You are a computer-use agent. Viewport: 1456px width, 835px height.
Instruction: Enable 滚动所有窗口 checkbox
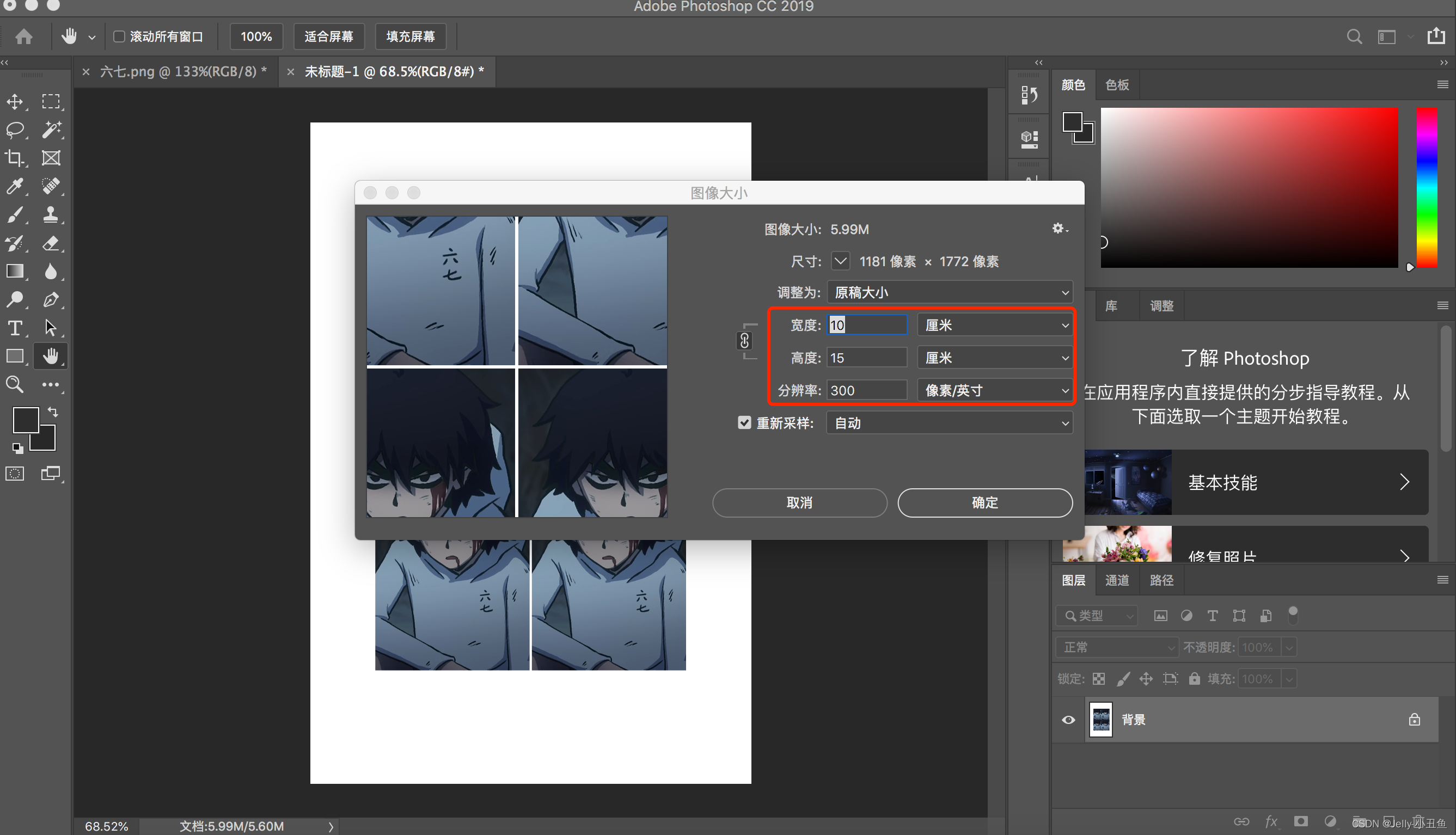[x=119, y=36]
